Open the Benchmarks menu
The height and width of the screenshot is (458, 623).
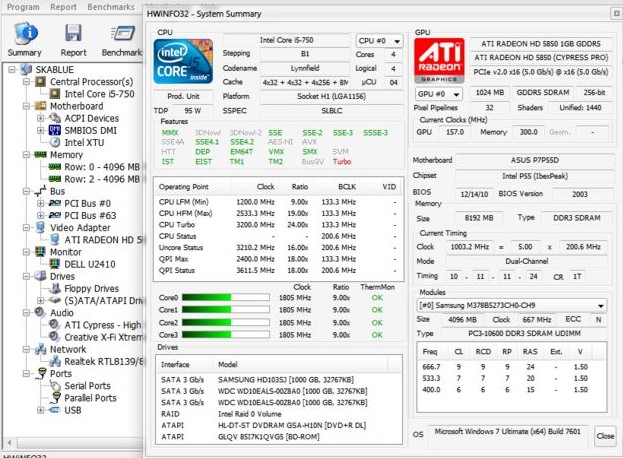111,7
